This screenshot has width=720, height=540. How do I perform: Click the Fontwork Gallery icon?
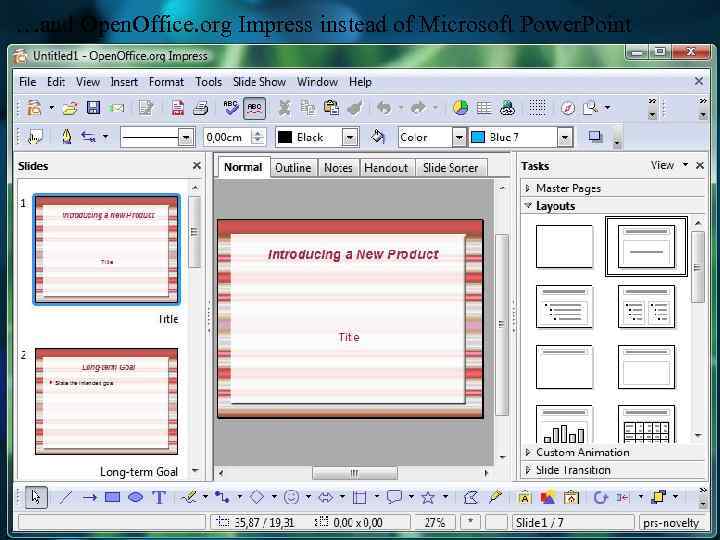pos(524,497)
